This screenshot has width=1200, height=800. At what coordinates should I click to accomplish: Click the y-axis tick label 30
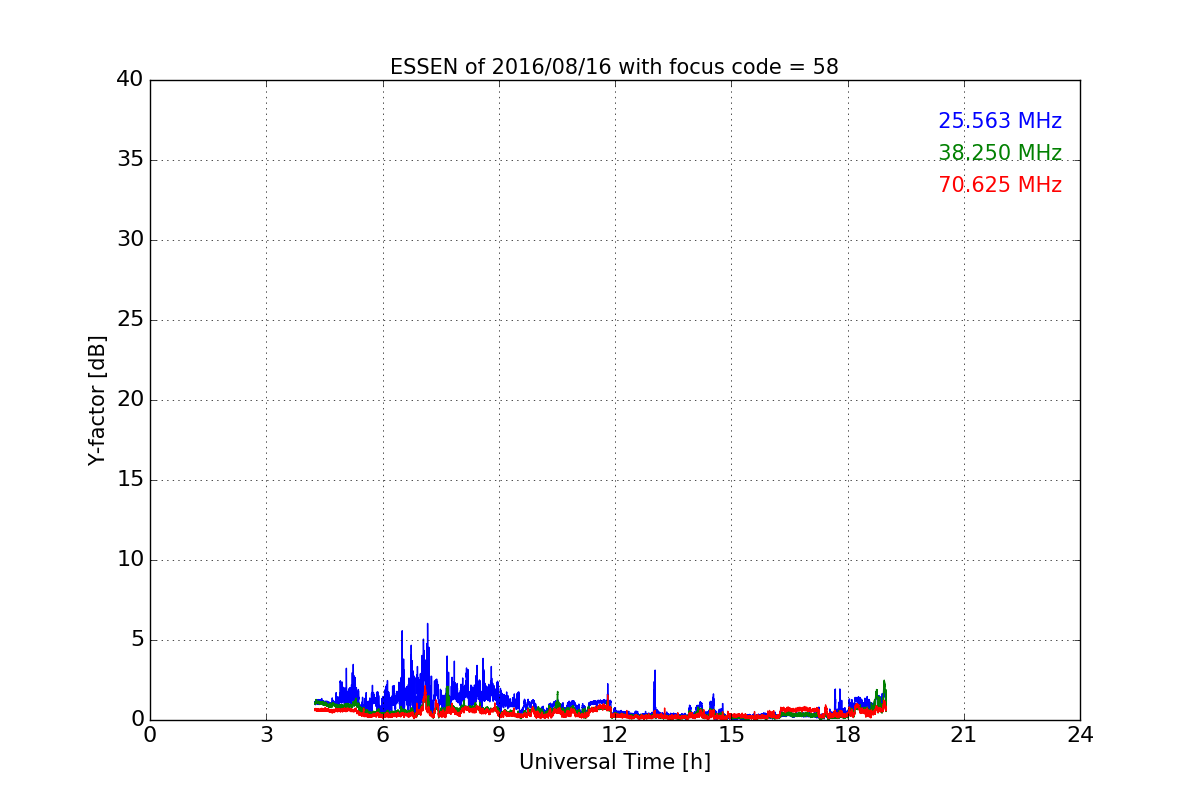click(130, 240)
